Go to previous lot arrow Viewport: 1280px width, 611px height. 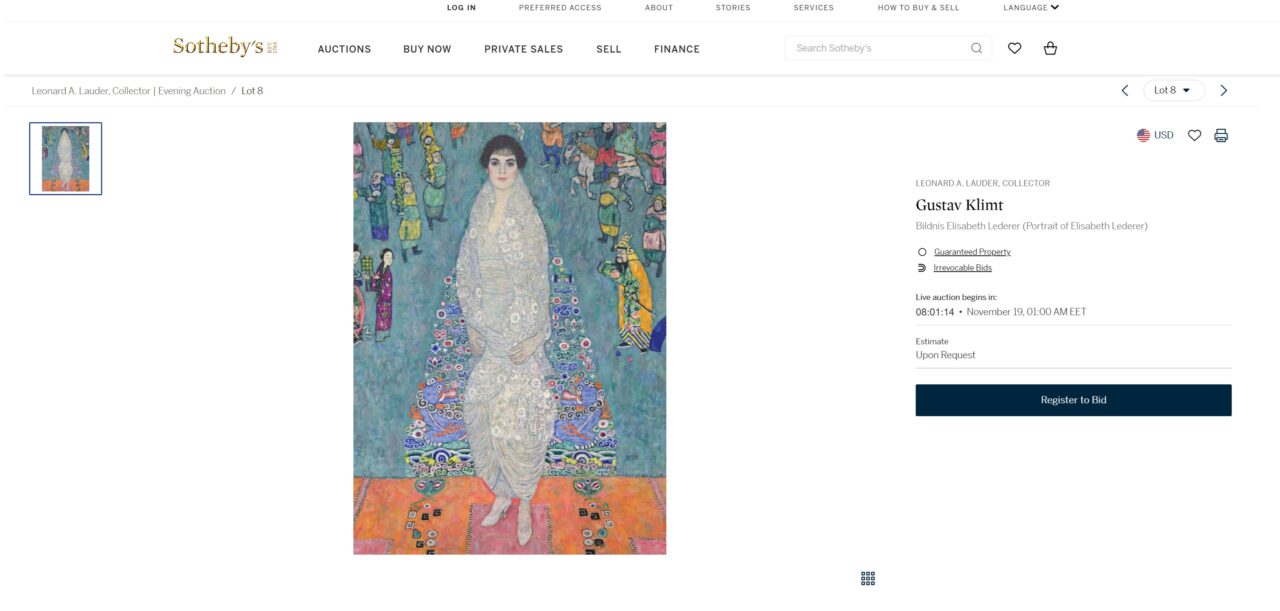point(1124,90)
